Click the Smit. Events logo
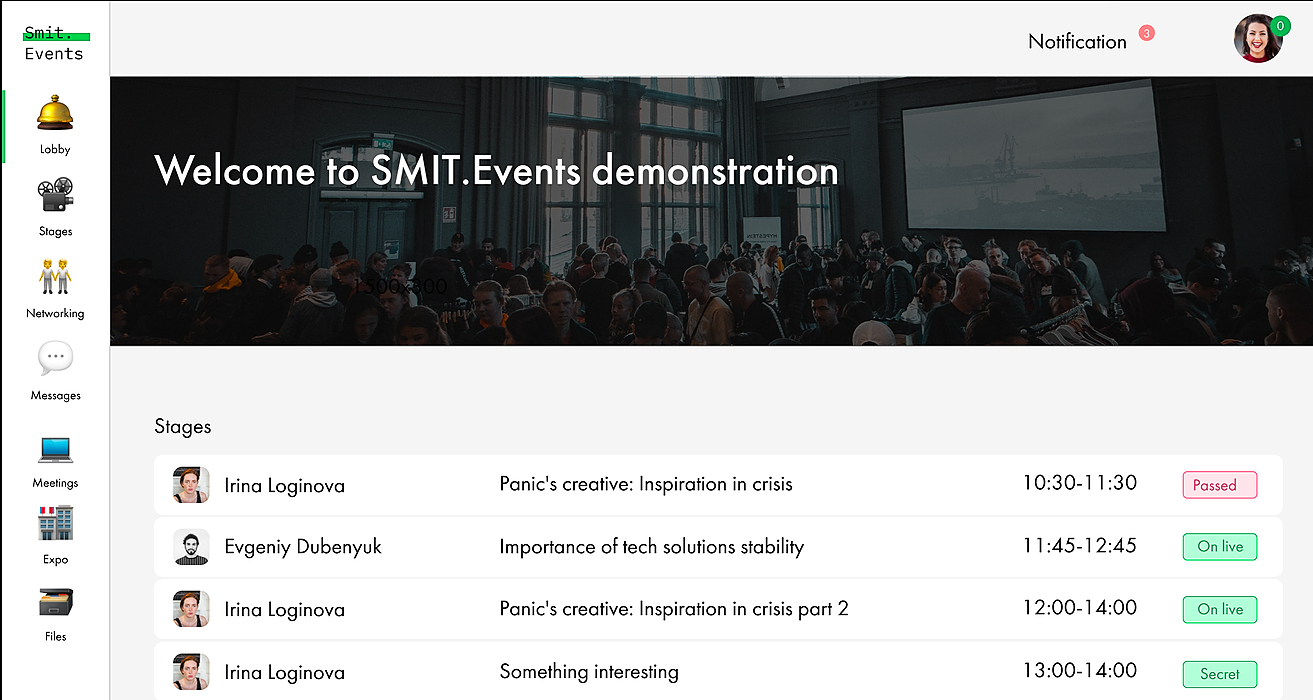This screenshot has width=1313, height=700. click(55, 43)
